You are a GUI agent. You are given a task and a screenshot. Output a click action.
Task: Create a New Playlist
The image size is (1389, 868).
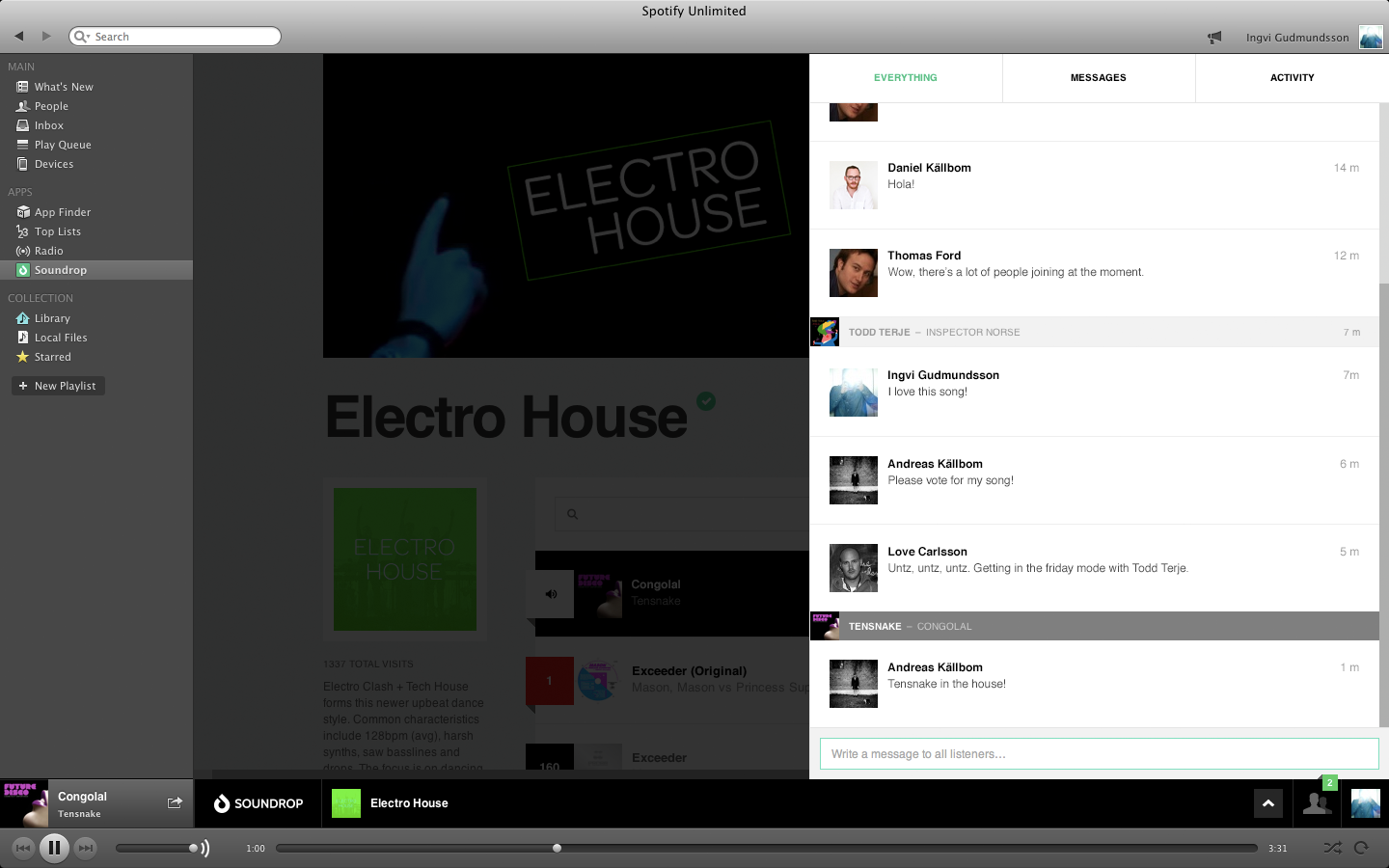[x=57, y=385]
